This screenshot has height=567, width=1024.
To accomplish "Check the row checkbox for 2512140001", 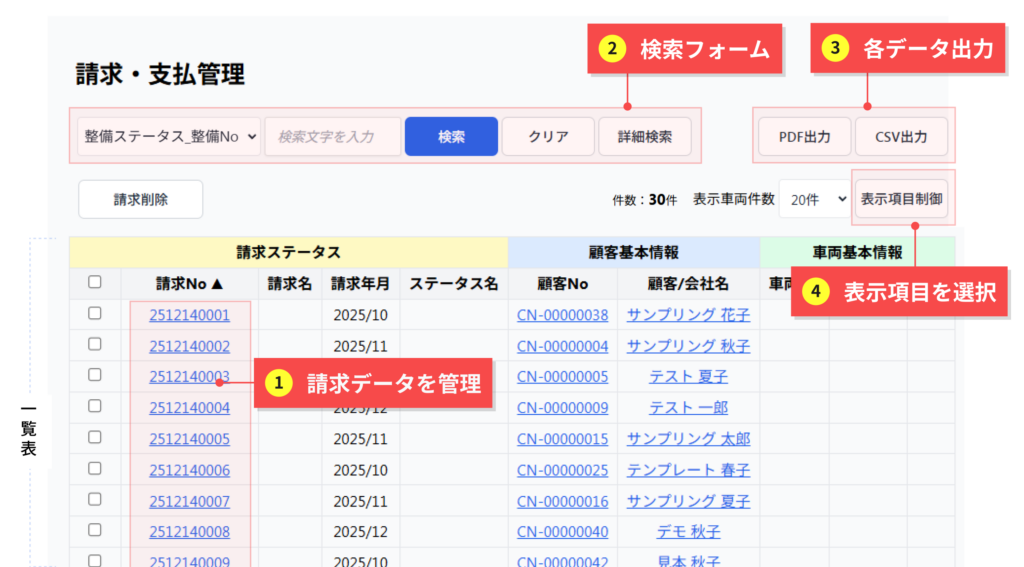I will point(95,314).
